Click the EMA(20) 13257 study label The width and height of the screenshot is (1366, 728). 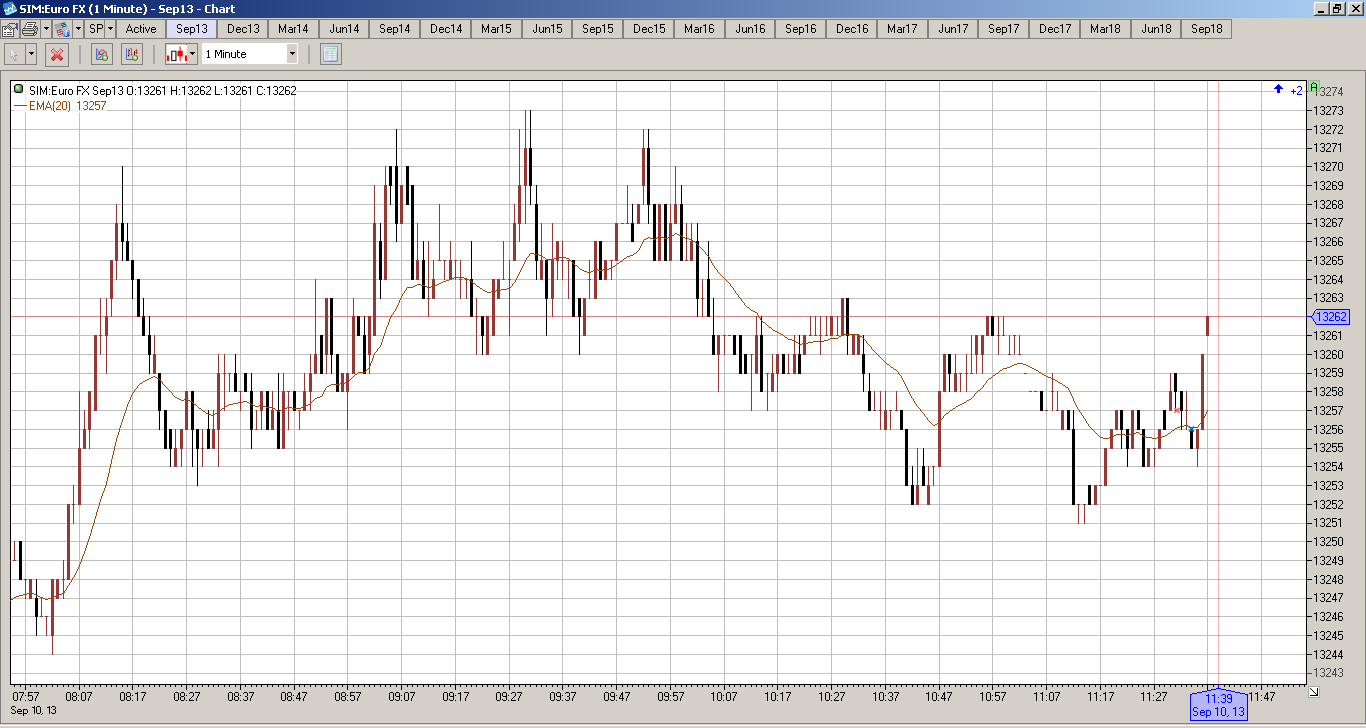pos(68,106)
